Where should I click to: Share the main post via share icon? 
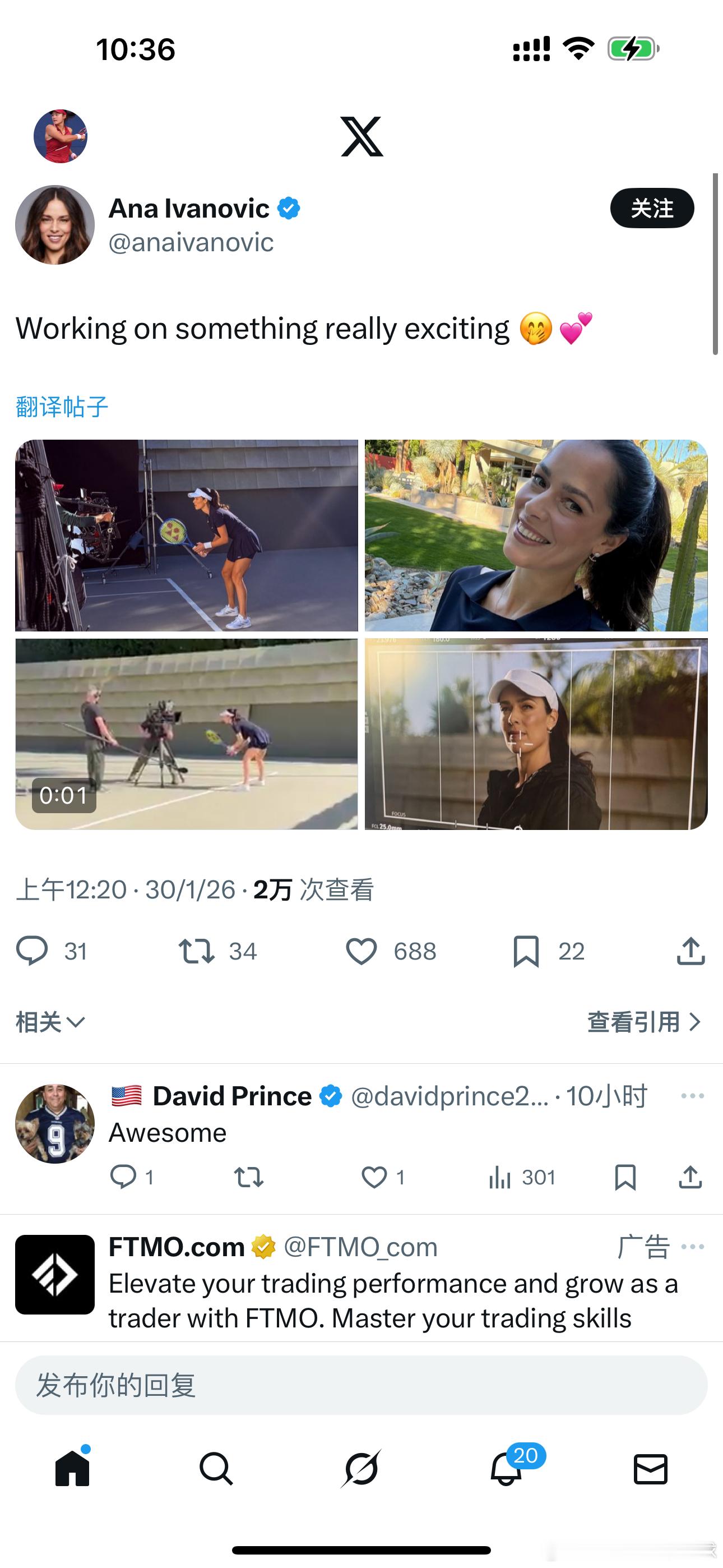690,951
